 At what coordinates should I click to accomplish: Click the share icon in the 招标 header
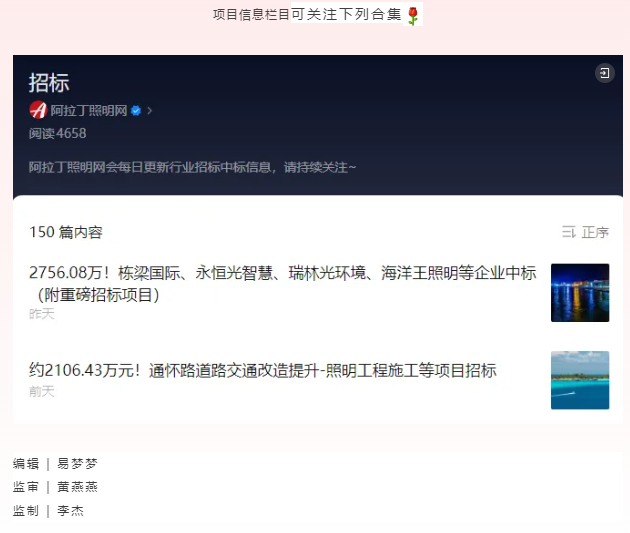[603, 73]
